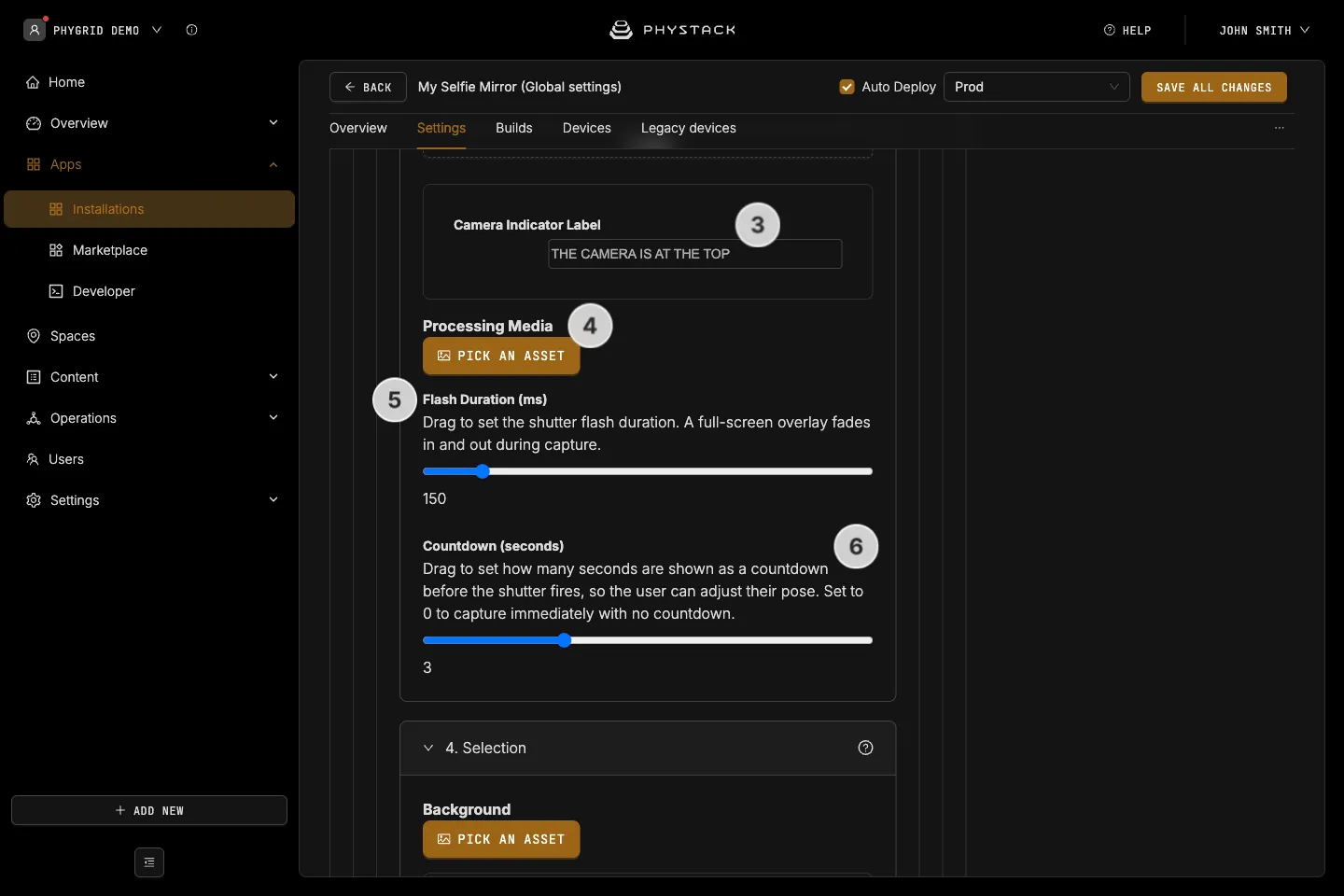
Task: Open the John Smith account menu
Action: click(x=1264, y=30)
